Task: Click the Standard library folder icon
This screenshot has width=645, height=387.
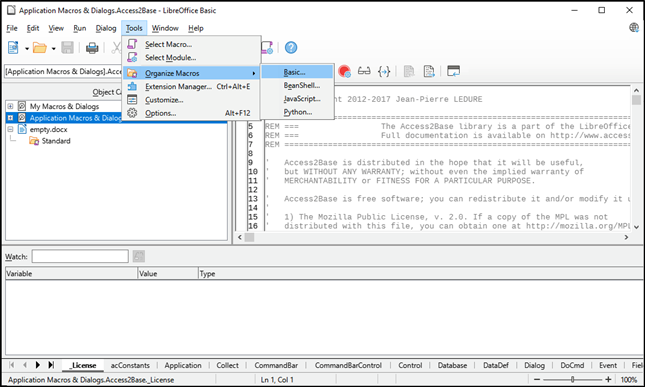Action: pos(34,141)
